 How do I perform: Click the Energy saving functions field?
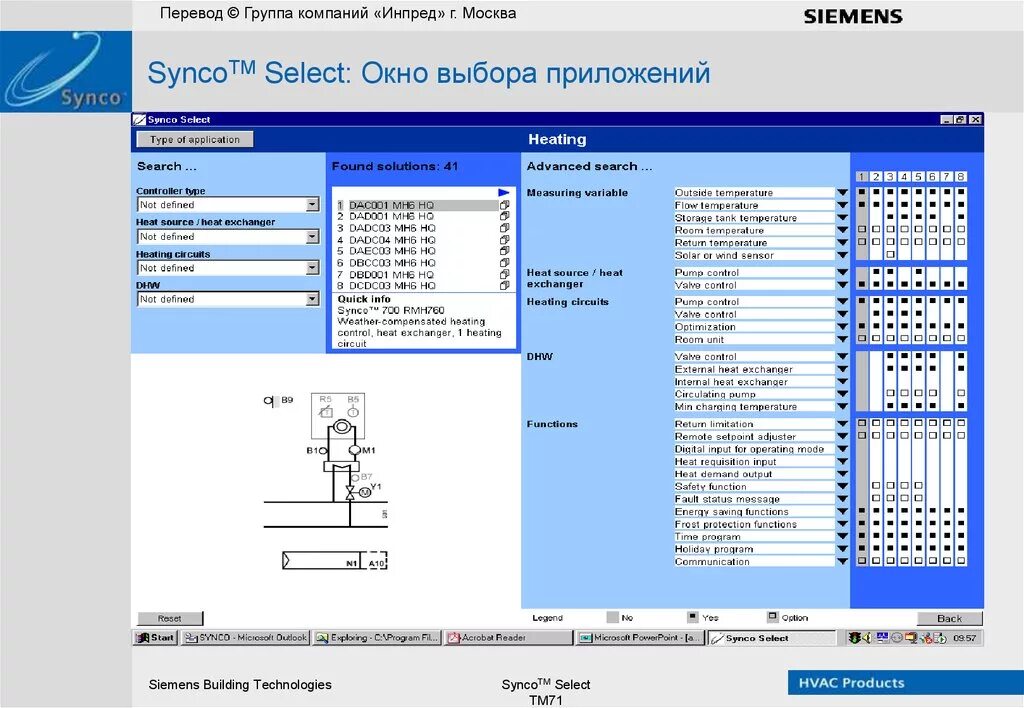tap(754, 512)
